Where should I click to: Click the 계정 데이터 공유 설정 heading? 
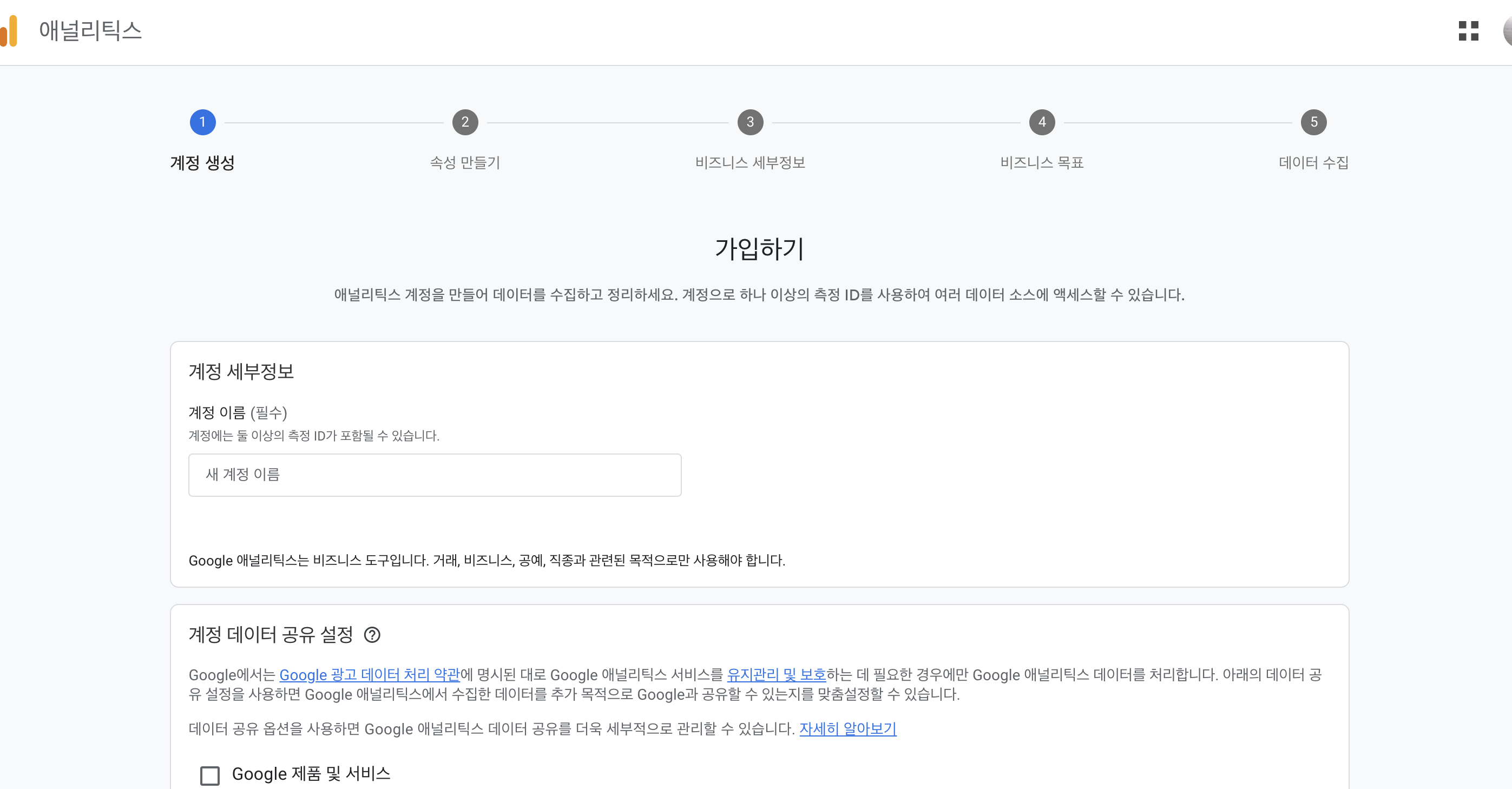click(x=271, y=635)
